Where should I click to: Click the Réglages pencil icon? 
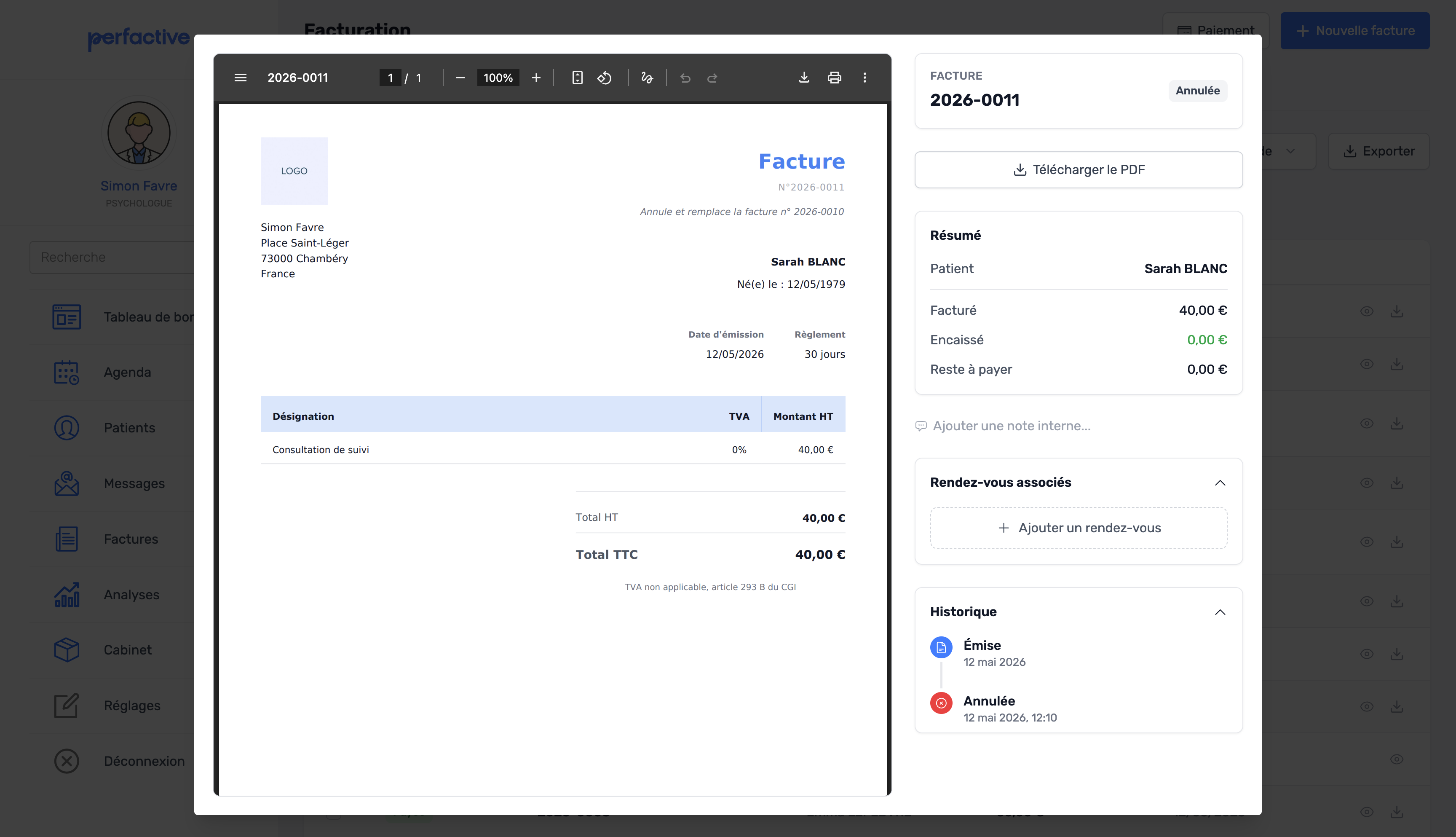67,706
